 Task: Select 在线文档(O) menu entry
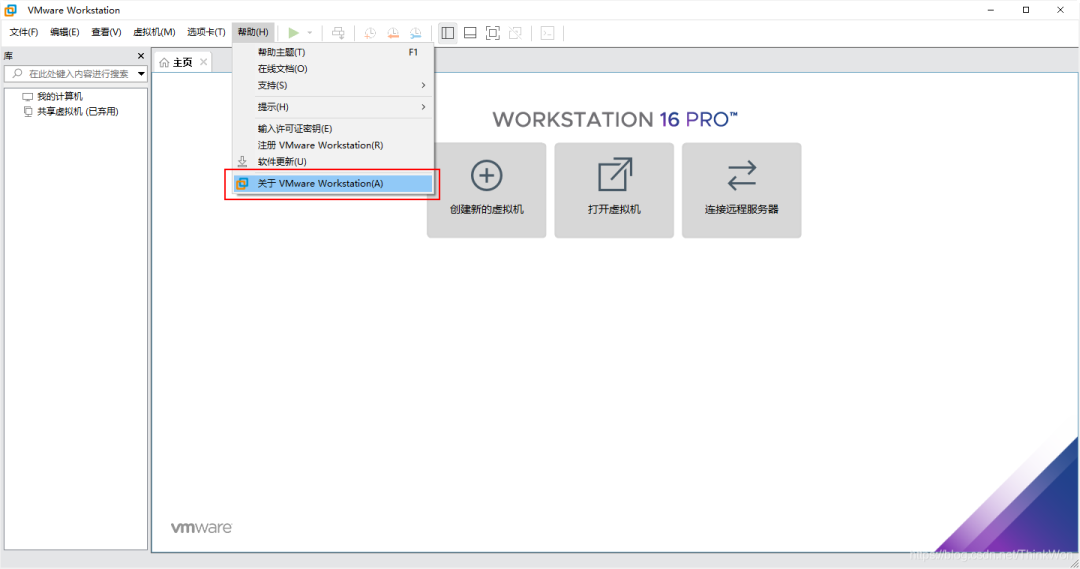333,69
